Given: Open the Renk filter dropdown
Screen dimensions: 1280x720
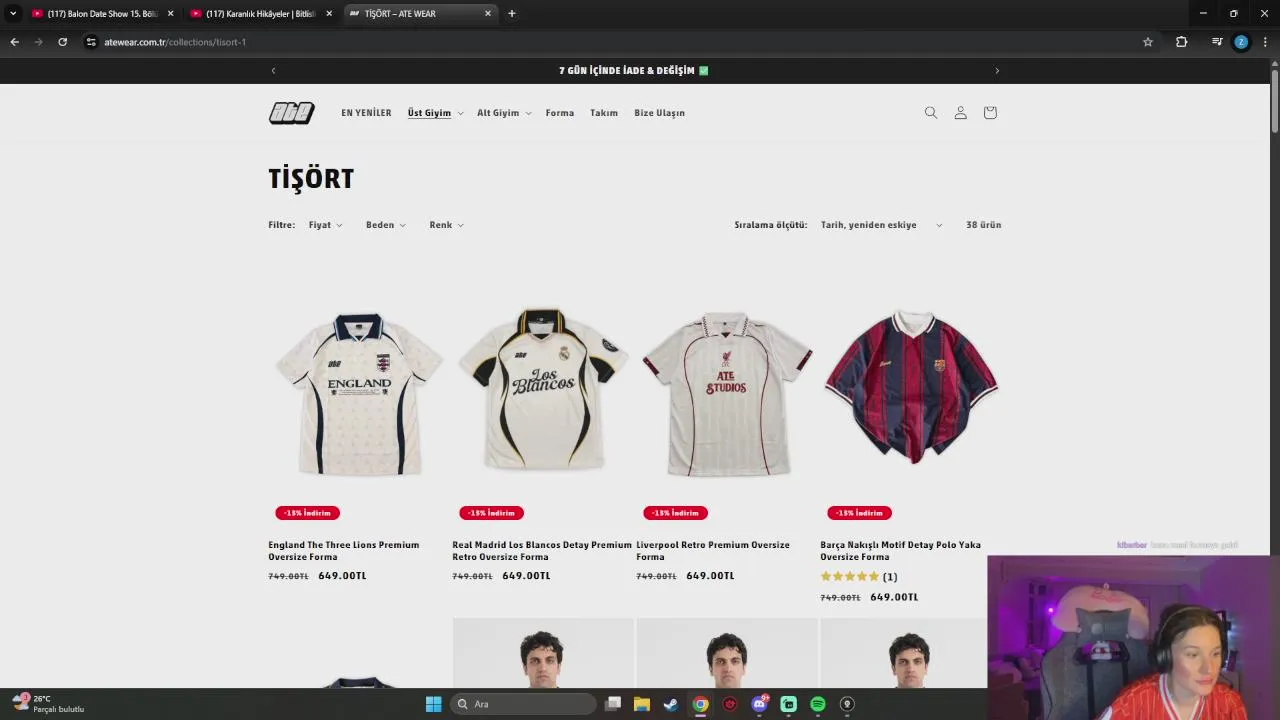Looking at the screenshot, I should [x=446, y=225].
